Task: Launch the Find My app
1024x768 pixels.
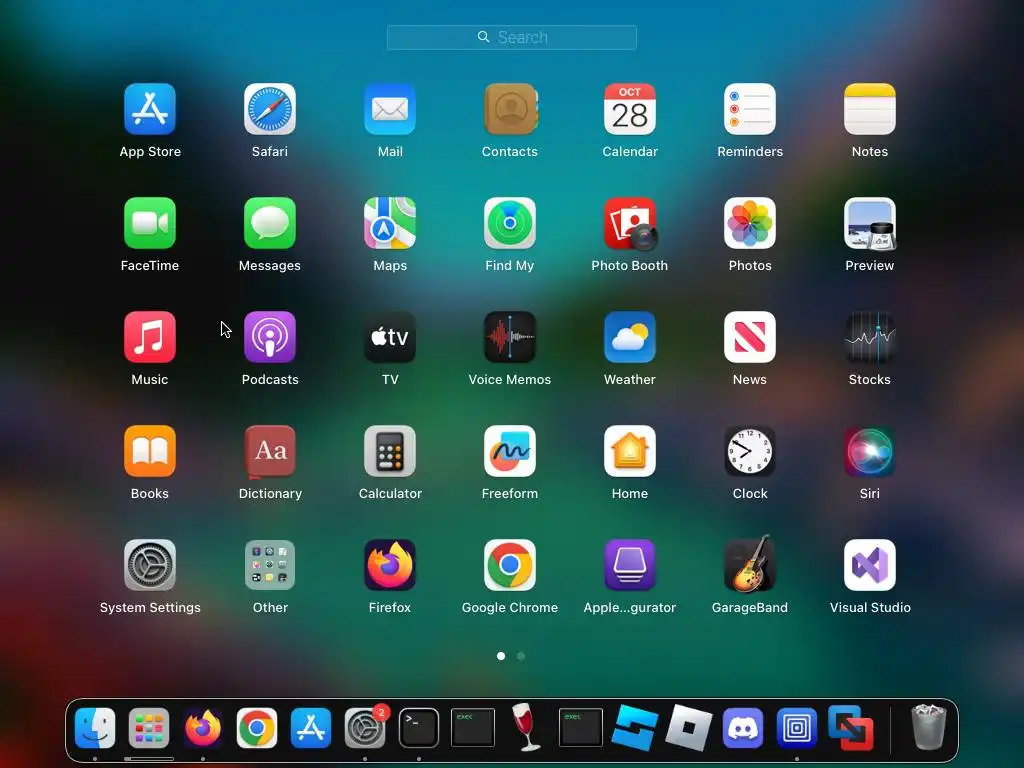Action: click(510, 223)
